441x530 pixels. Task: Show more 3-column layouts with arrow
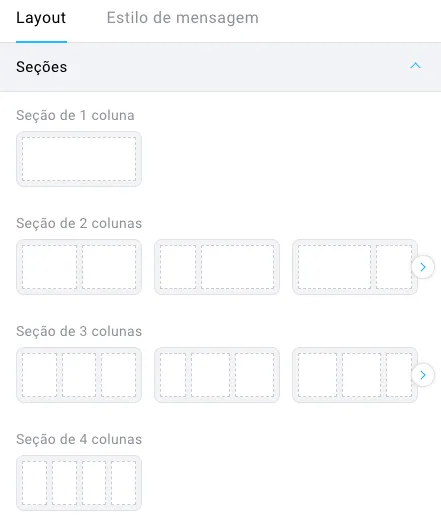423,375
